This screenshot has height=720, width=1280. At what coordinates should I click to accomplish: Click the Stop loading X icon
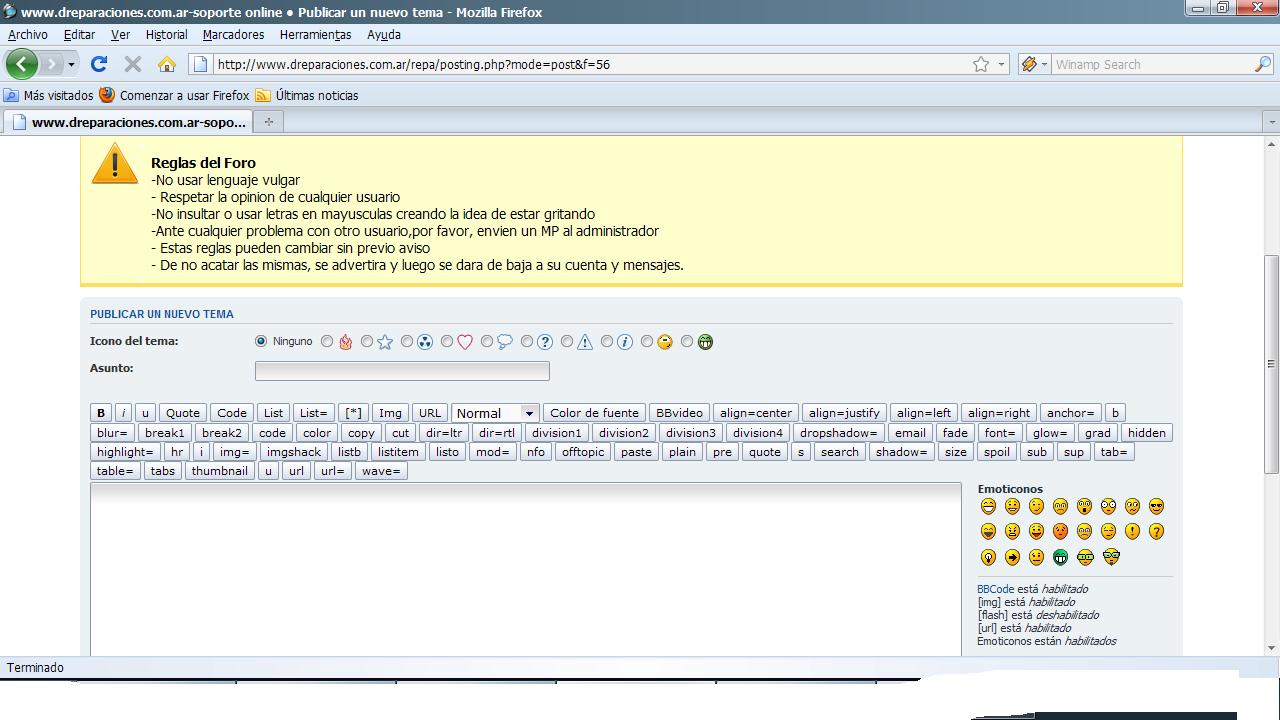pos(132,64)
